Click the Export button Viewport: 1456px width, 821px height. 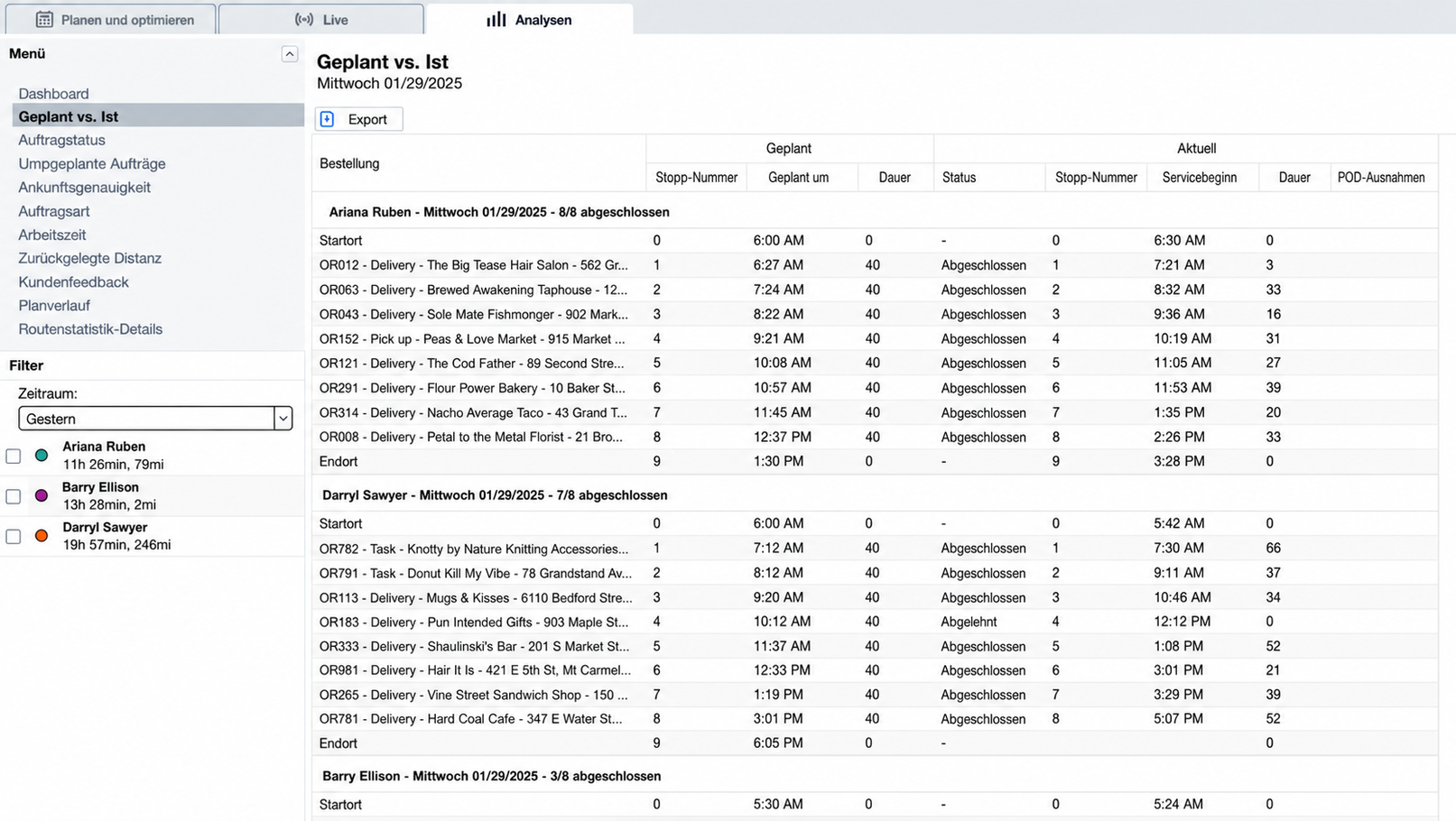pos(358,119)
